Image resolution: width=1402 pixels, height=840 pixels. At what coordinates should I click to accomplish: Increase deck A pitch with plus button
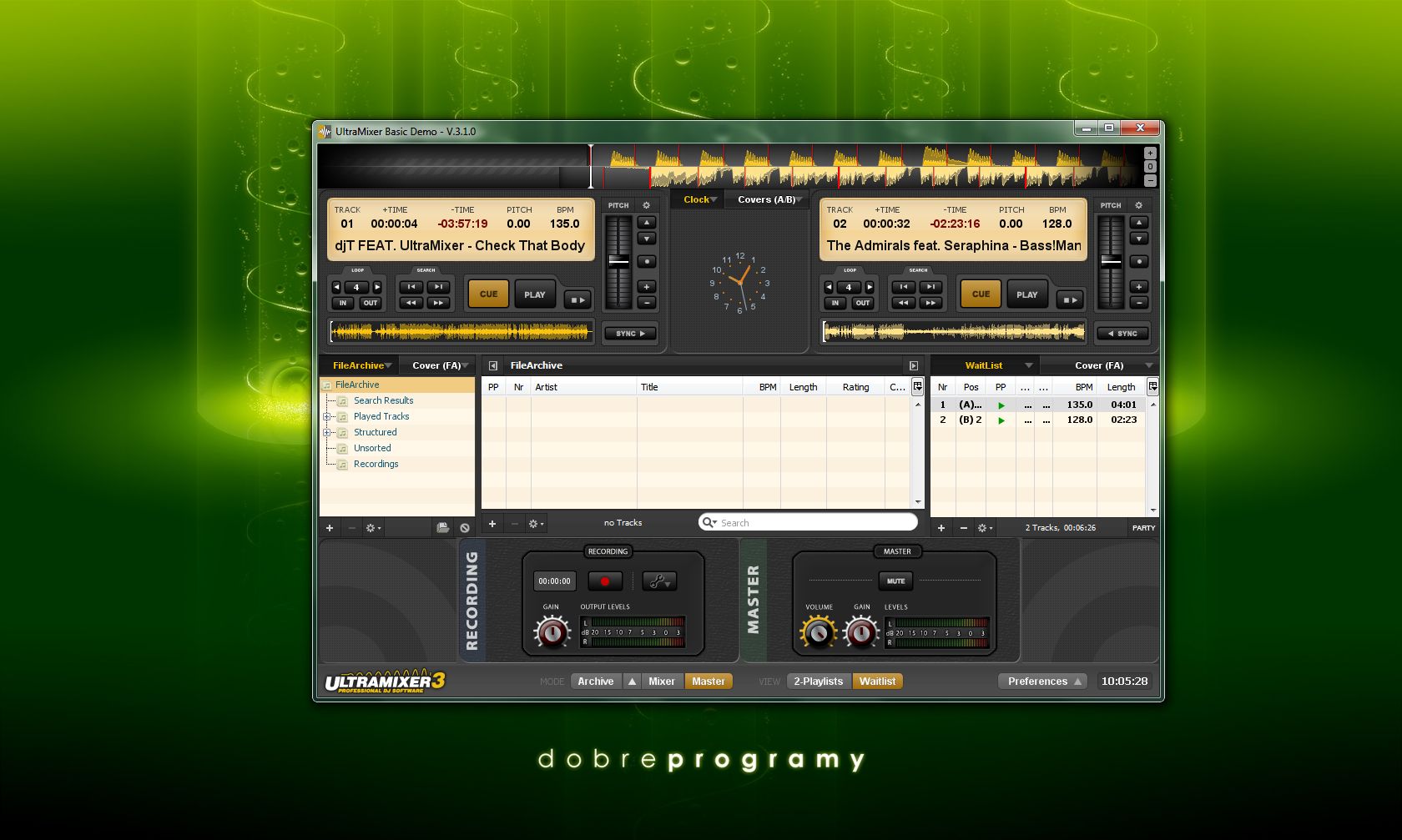pyautogui.click(x=647, y=287)
